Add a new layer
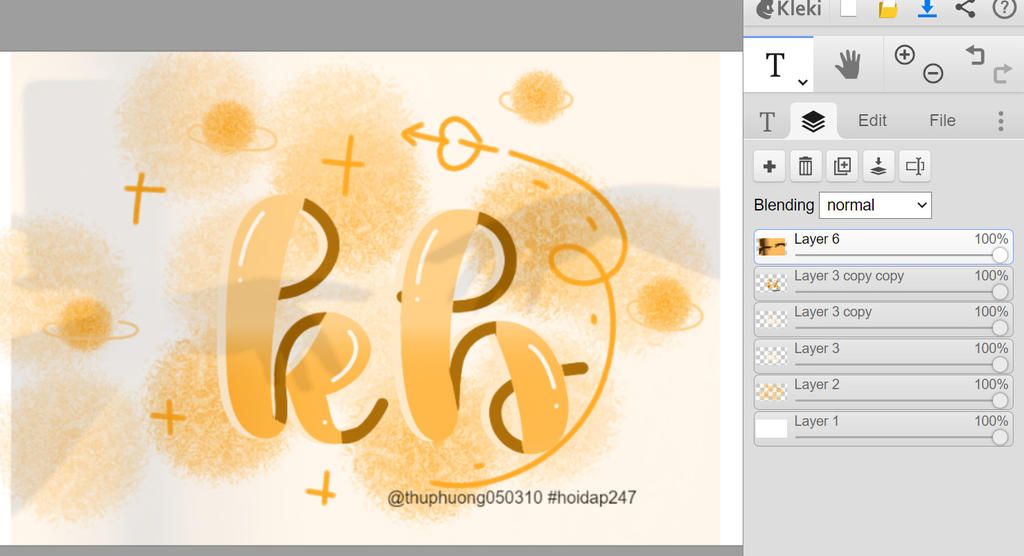The image size is (1024, 556). [x=769, y=167]
